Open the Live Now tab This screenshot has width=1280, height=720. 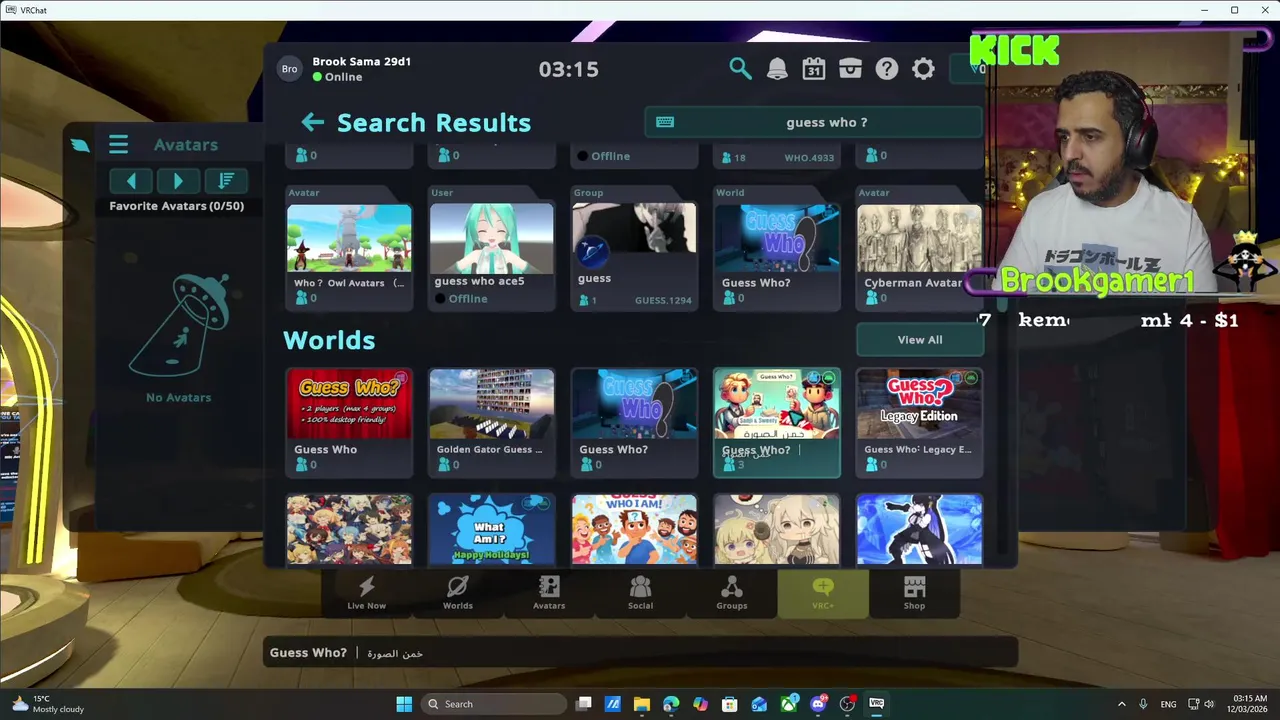pyautogui.click(x=366, y=593)
